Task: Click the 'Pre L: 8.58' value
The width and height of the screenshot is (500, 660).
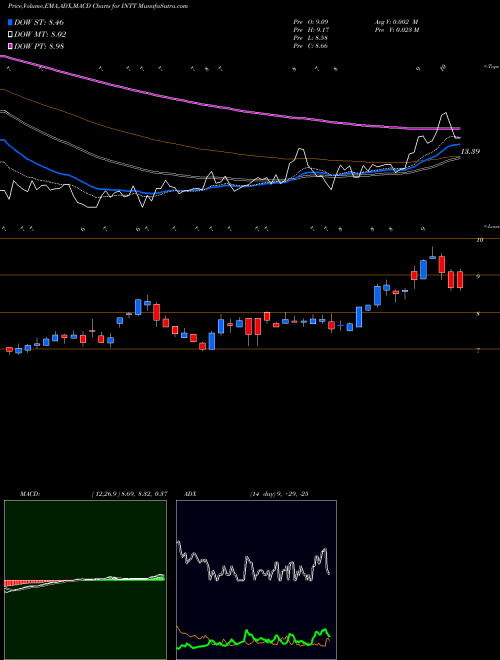Action: coord(311,38)
